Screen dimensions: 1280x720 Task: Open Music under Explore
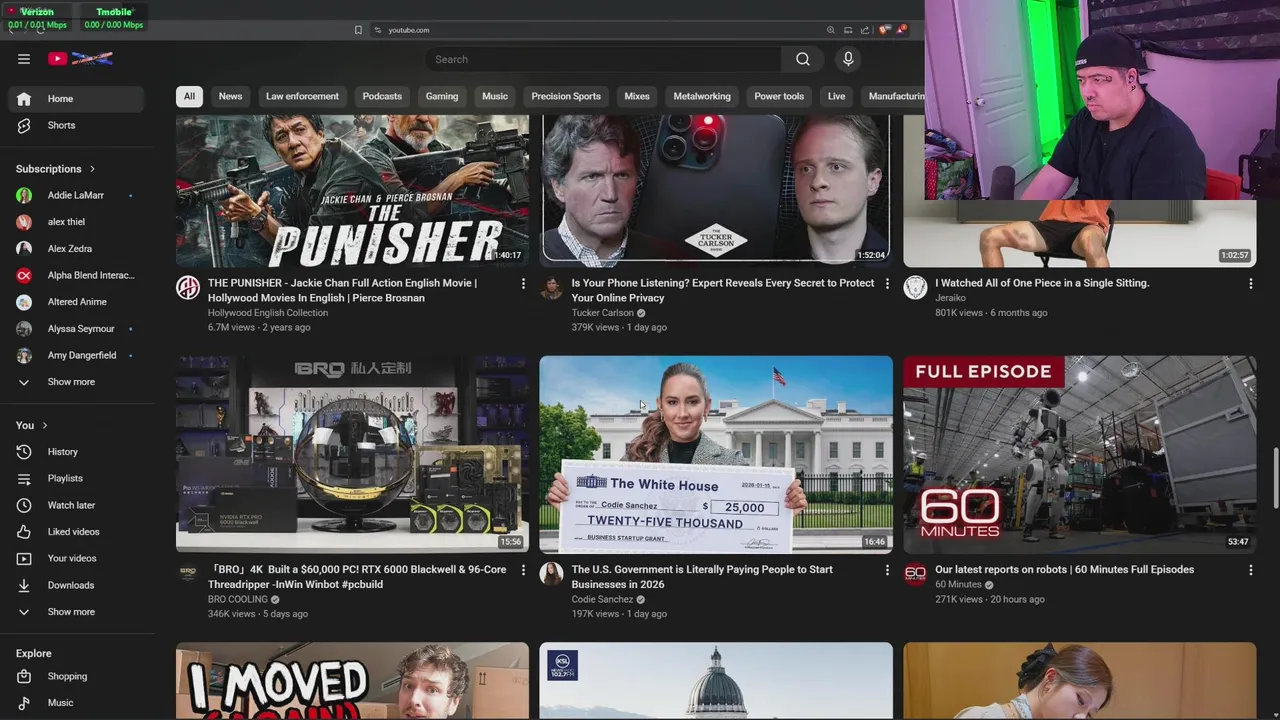(x=78, y=703)
